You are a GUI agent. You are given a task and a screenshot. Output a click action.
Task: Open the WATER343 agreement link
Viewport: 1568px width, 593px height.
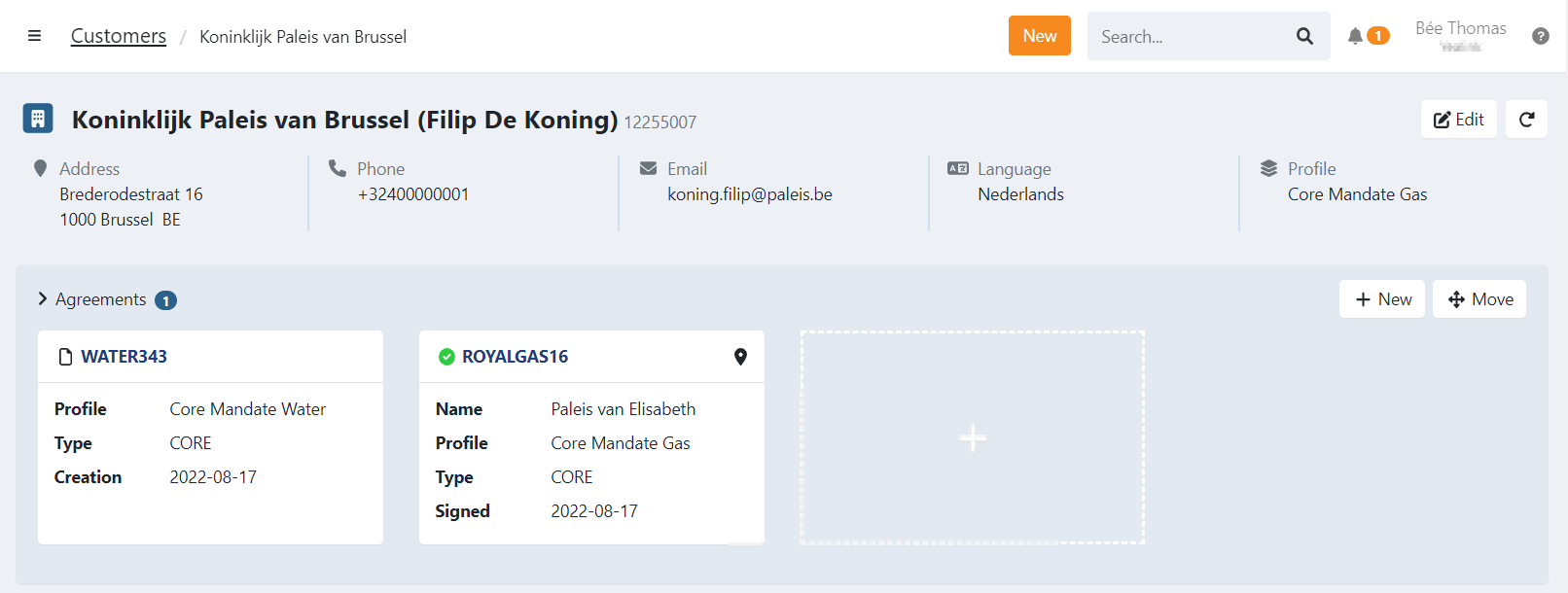pos(124,357)
